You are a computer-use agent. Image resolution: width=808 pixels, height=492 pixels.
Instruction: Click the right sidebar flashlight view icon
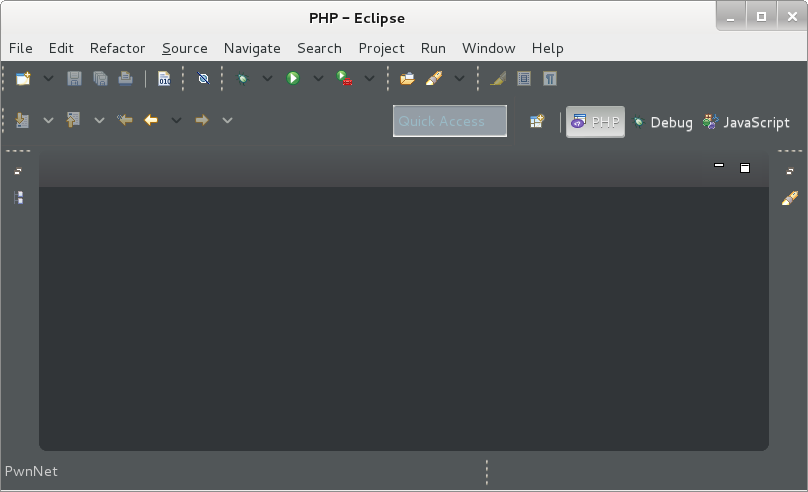(790, 198)
